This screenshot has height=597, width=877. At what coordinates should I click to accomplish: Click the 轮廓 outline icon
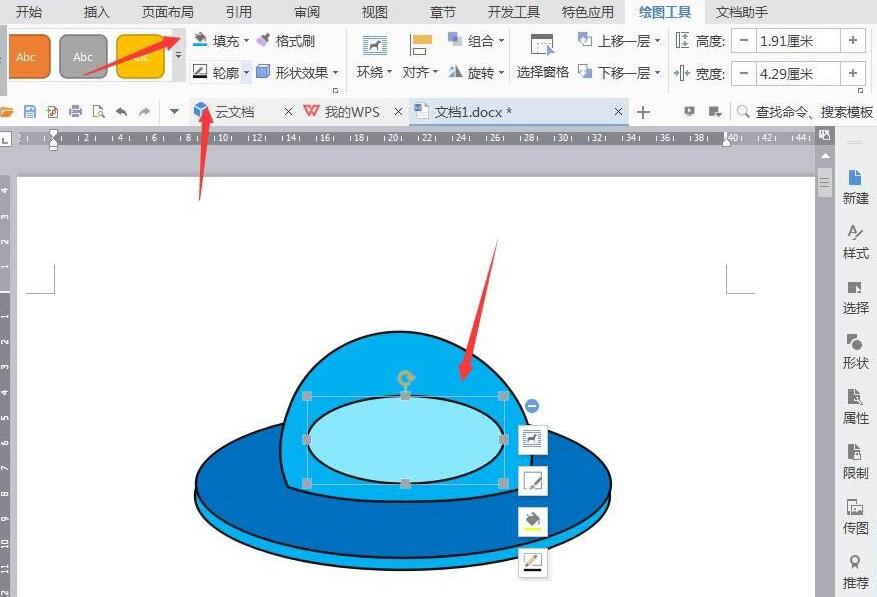click(x=200, y=72)
